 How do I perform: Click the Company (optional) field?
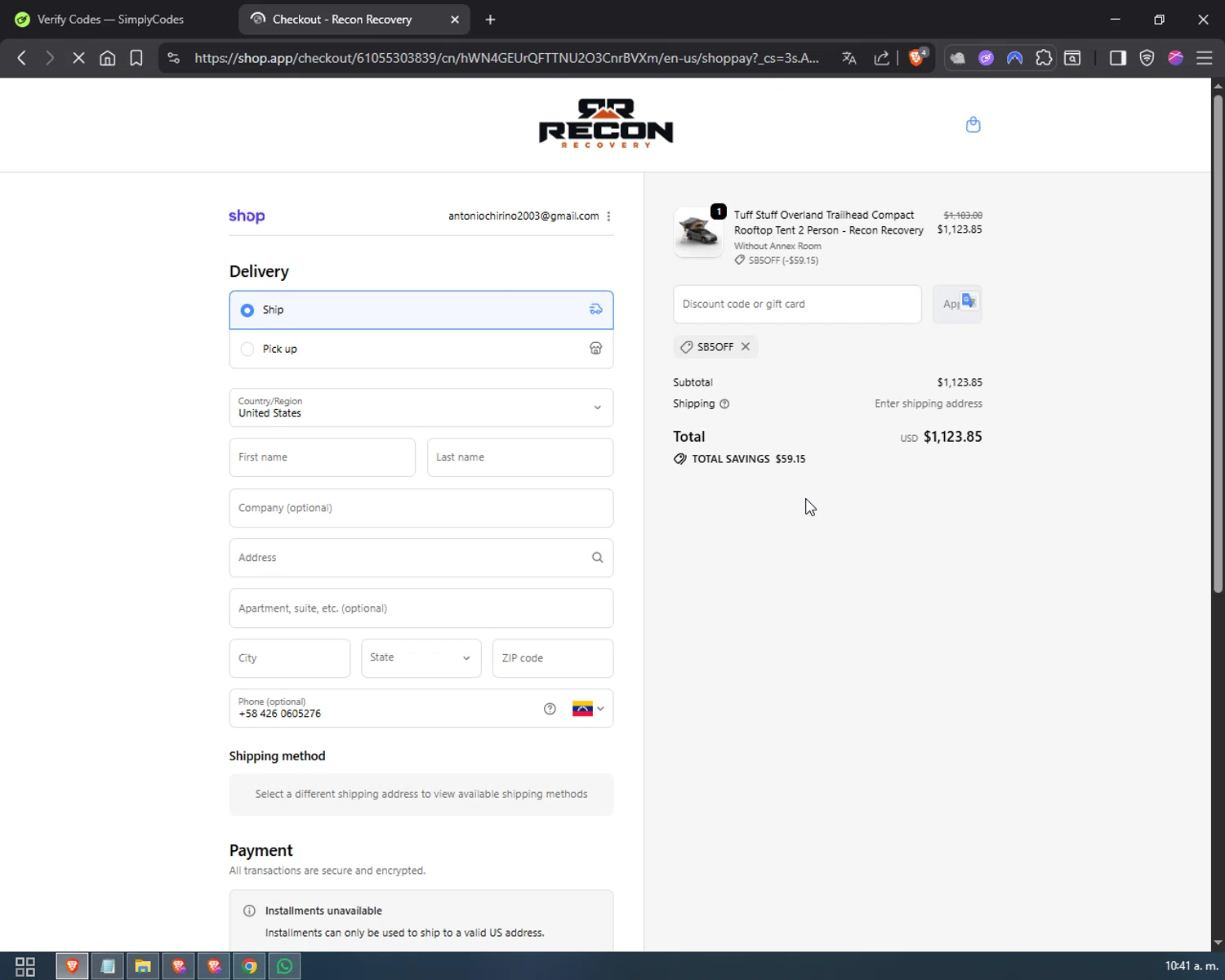(x=421, y=508)
